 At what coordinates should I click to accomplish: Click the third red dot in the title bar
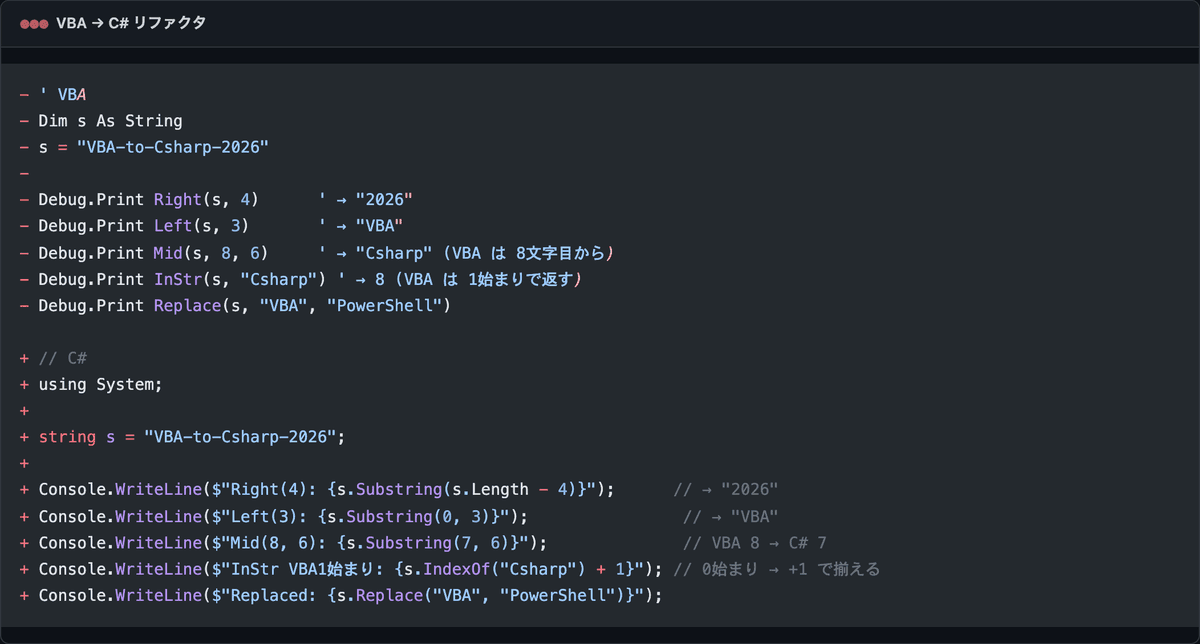tap(43, 23)
